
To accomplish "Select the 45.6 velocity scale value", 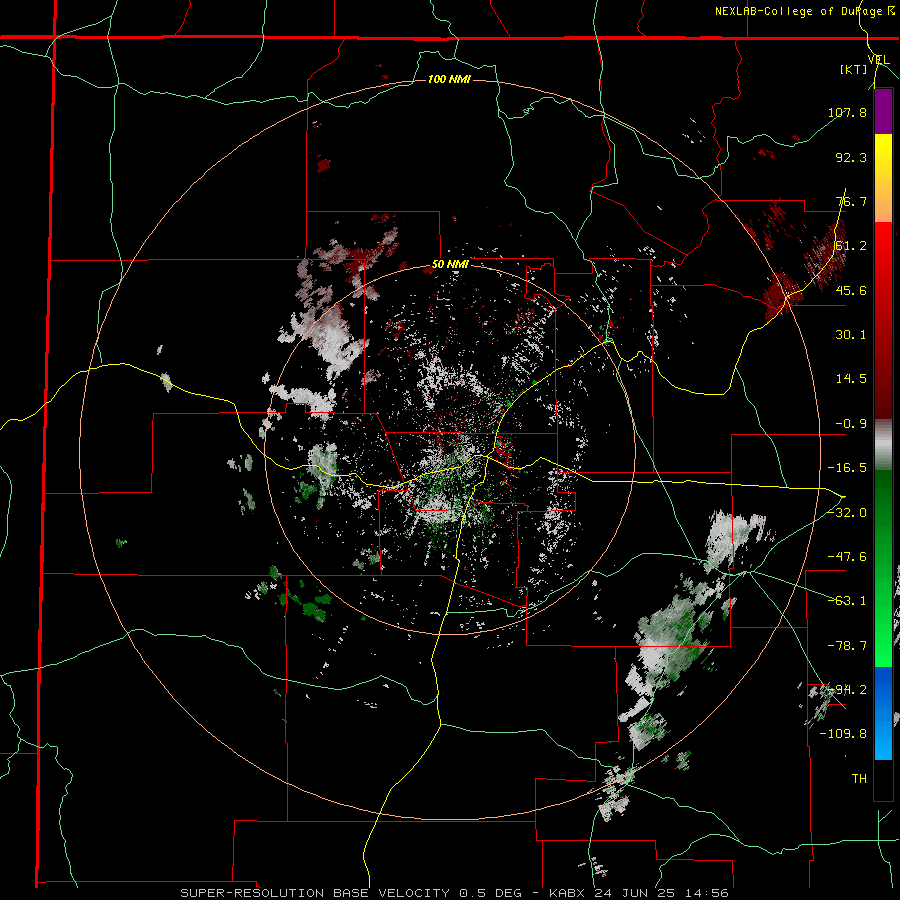I will pyautogui.click(x=851, y=290).
